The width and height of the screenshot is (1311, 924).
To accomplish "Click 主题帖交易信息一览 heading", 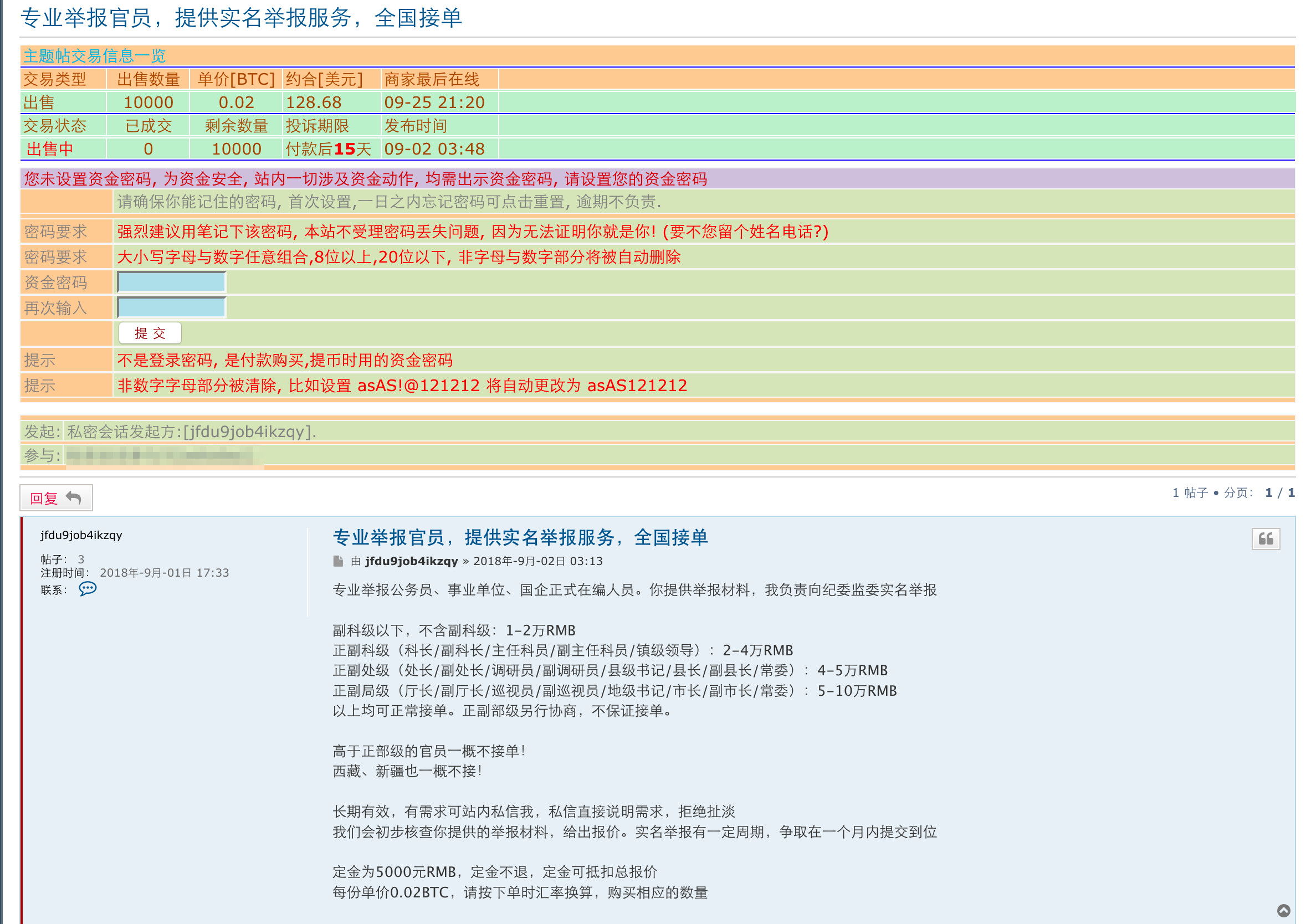I will pyautogui.click(x=95, y=56).
